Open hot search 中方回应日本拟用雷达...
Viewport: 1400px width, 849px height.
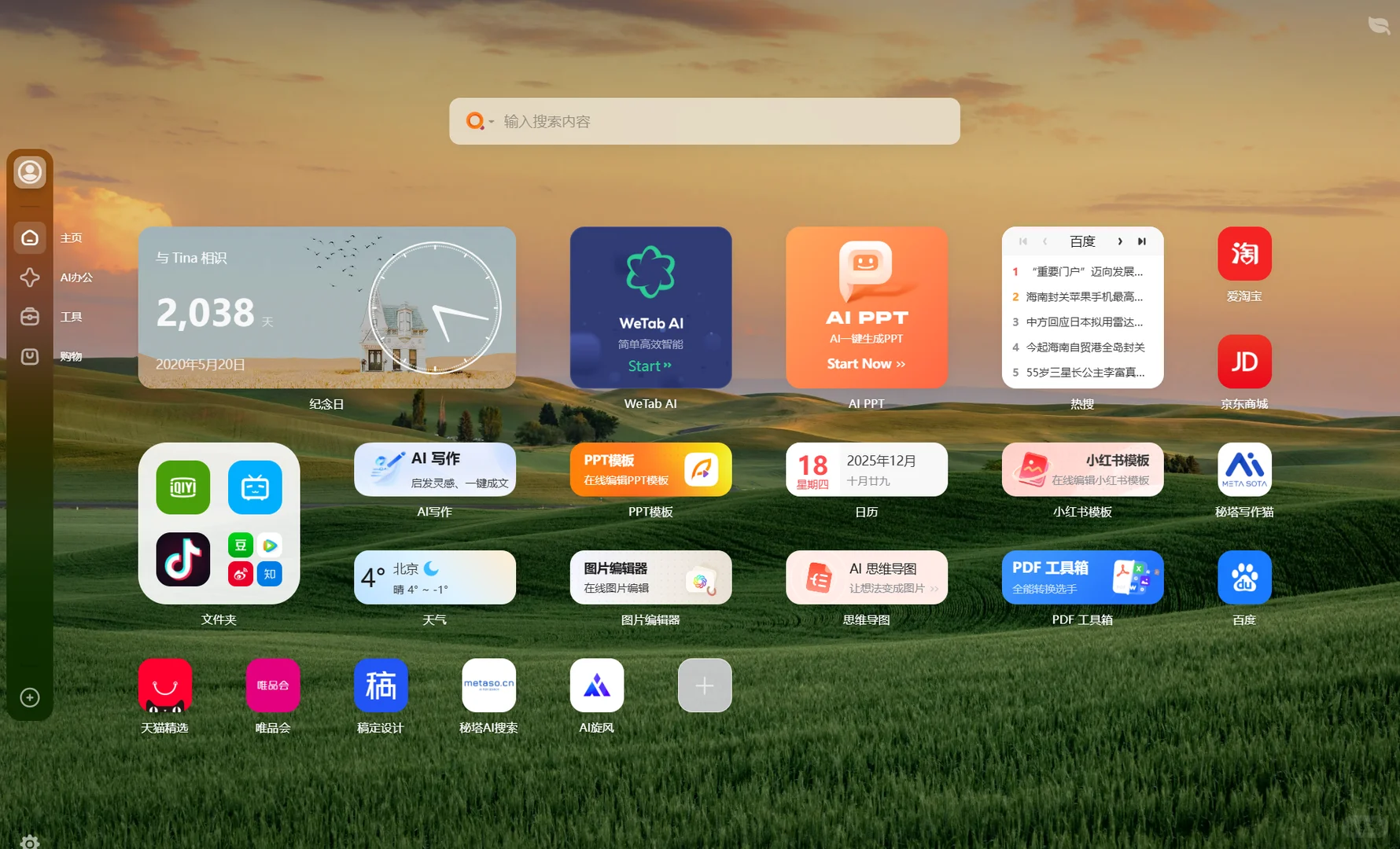point(1082,322)
